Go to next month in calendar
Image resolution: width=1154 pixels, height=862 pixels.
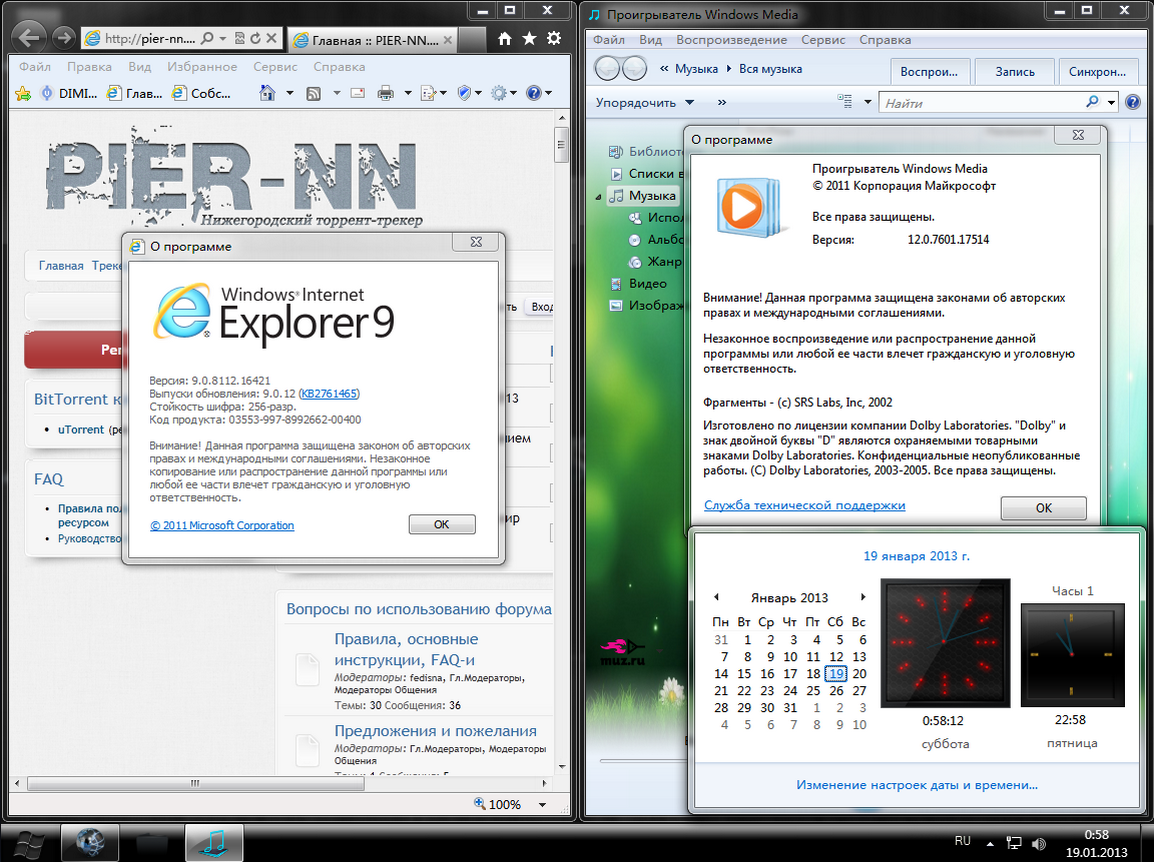863,597
